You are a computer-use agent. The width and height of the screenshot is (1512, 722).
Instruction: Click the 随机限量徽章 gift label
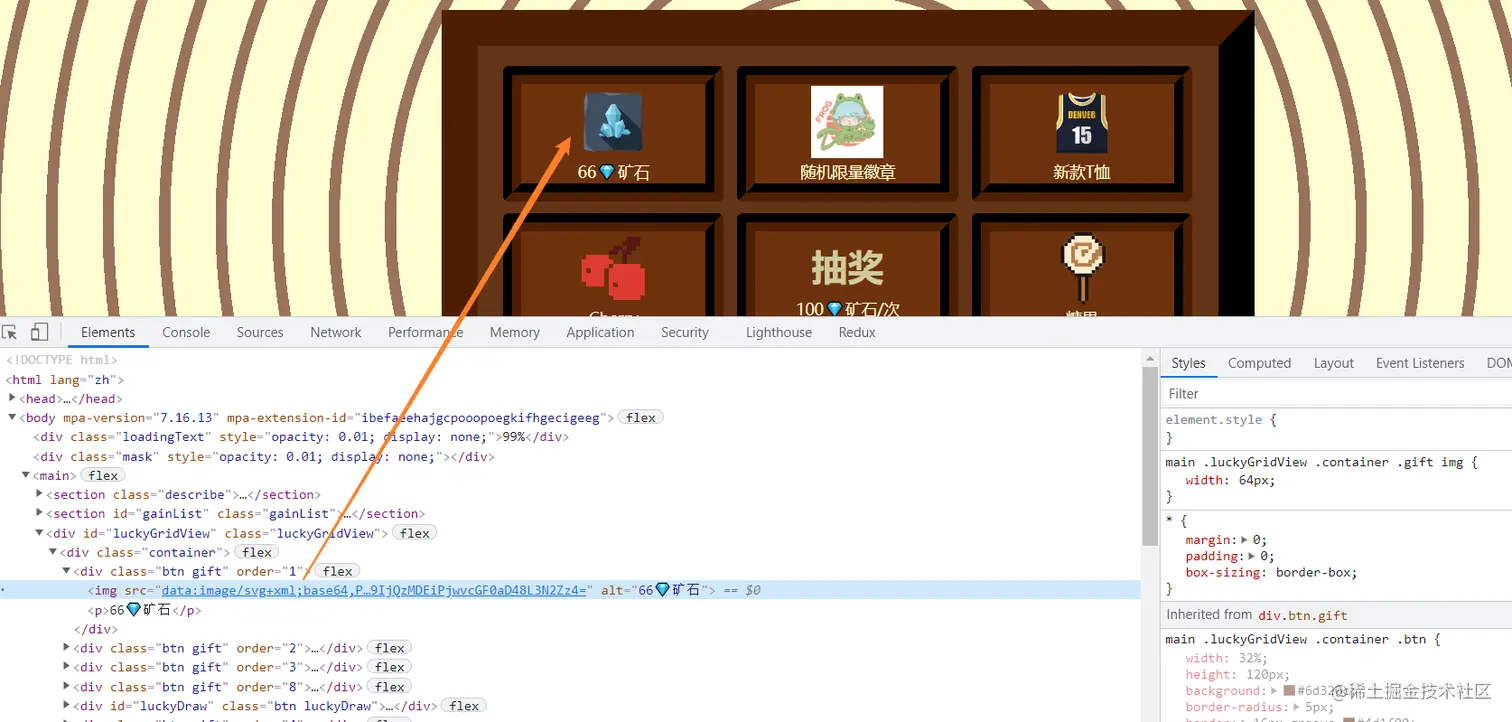point(847,172)
